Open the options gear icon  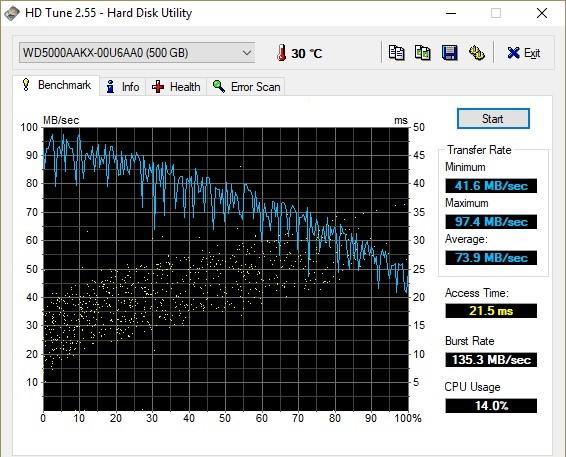(x=476, y=53)
